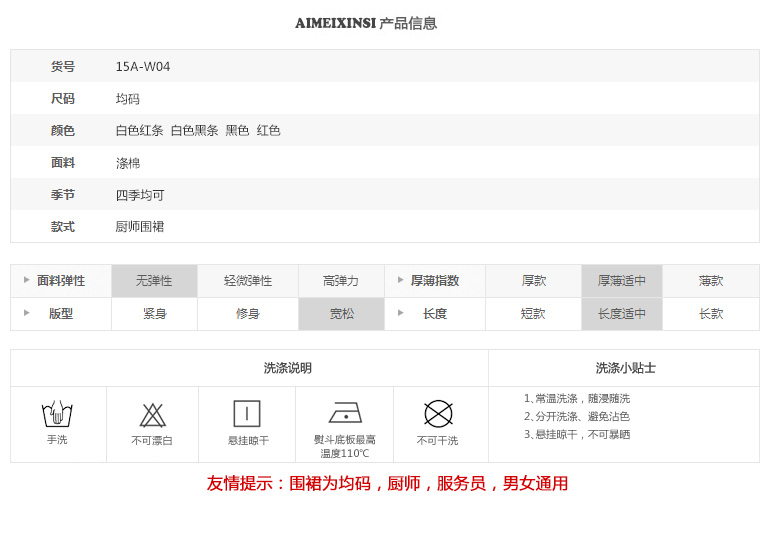The height and width of the screenshot is (543, 780).
Task: Click the color option 红色
Action: pos(269,131)
